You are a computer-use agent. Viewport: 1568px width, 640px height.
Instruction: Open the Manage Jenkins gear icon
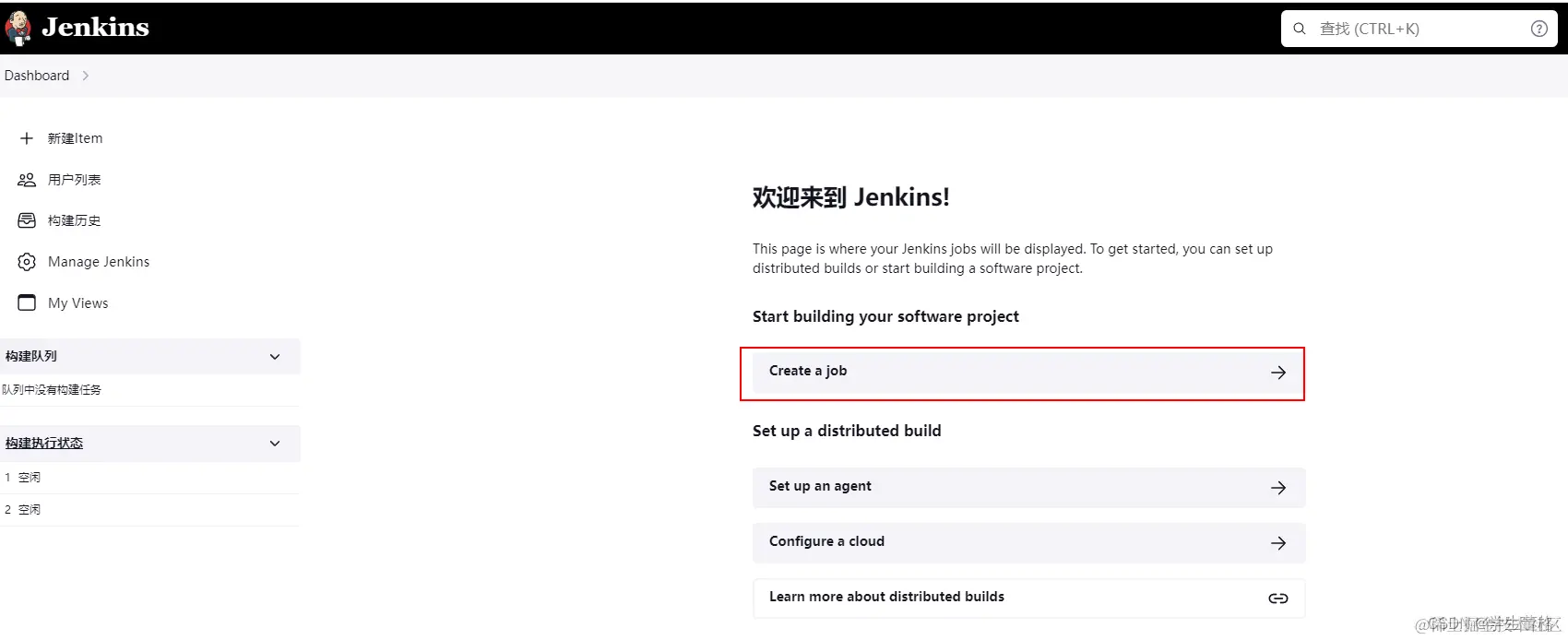(x=27, y=262)
